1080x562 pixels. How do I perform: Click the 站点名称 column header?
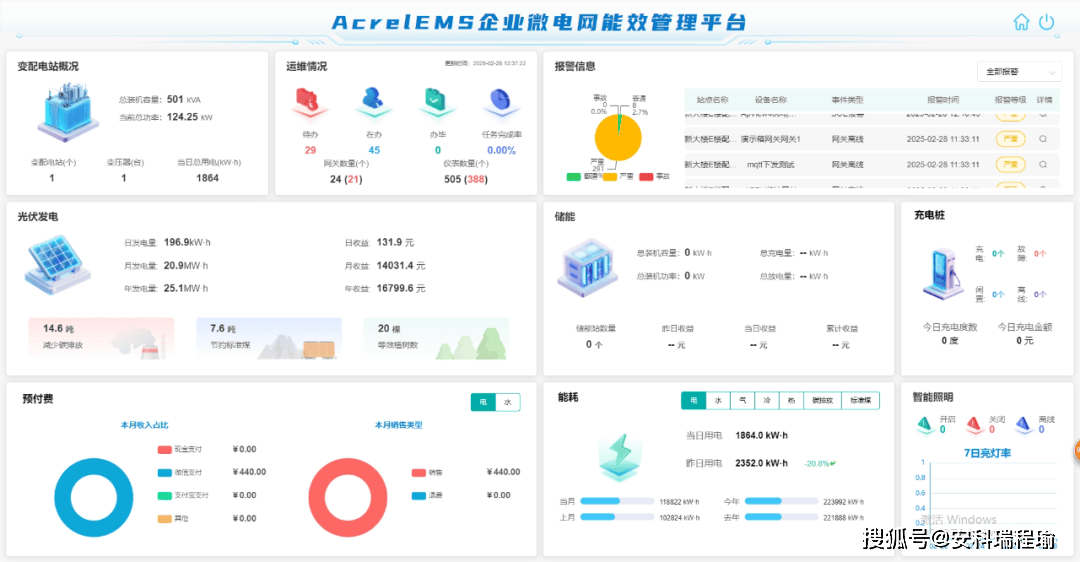pyautogui.click(x=712, y=100)
